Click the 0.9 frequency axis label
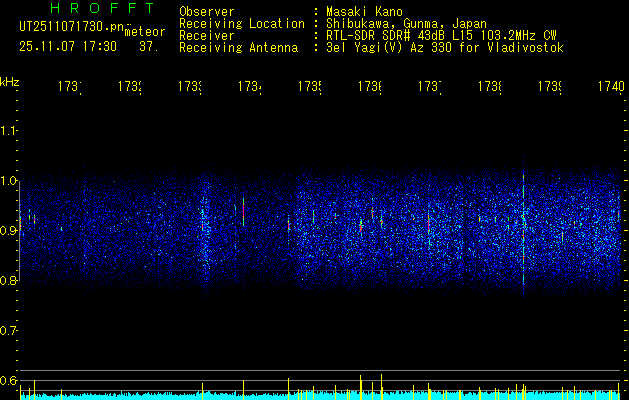 [x=8, y=231]
